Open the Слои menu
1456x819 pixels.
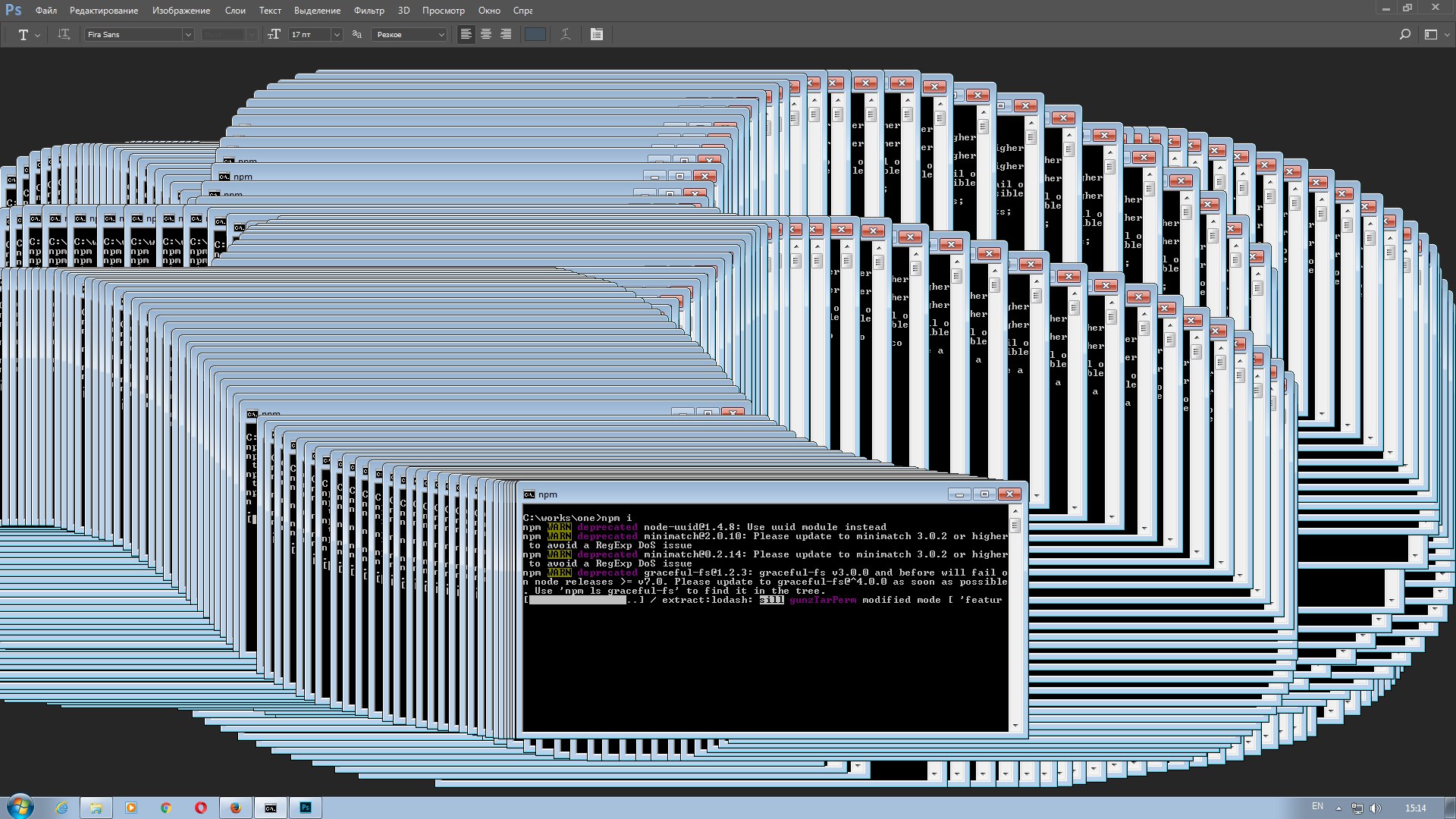235,11
